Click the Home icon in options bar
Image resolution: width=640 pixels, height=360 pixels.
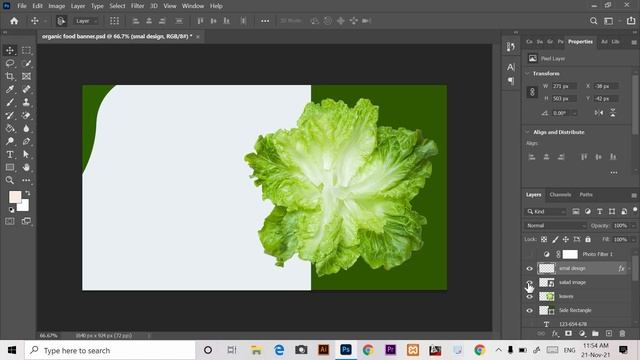pos(14,21)
